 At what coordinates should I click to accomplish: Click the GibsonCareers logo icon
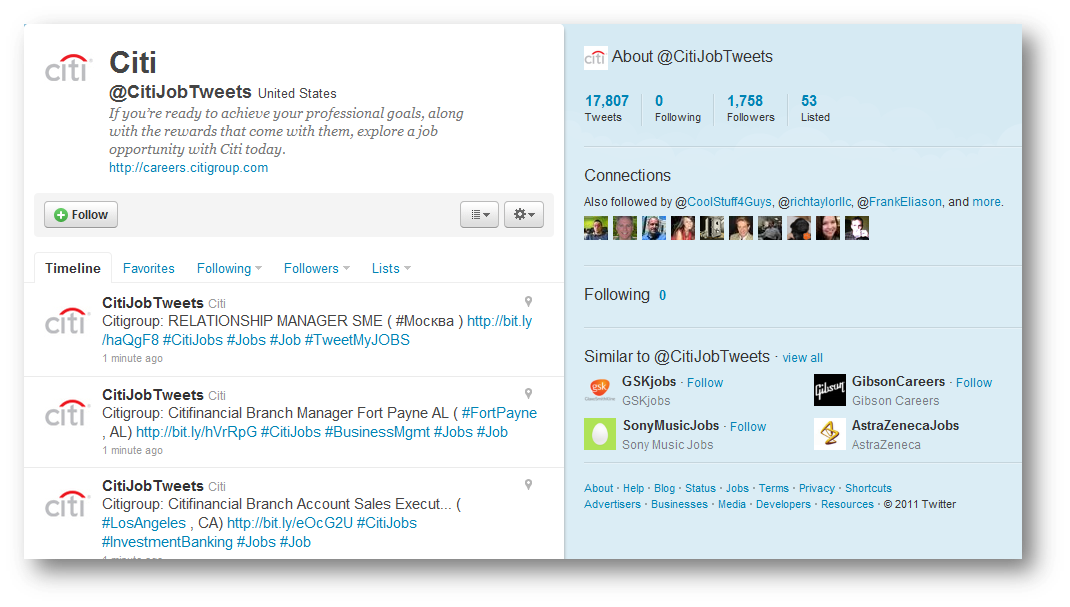pos(829,390)
